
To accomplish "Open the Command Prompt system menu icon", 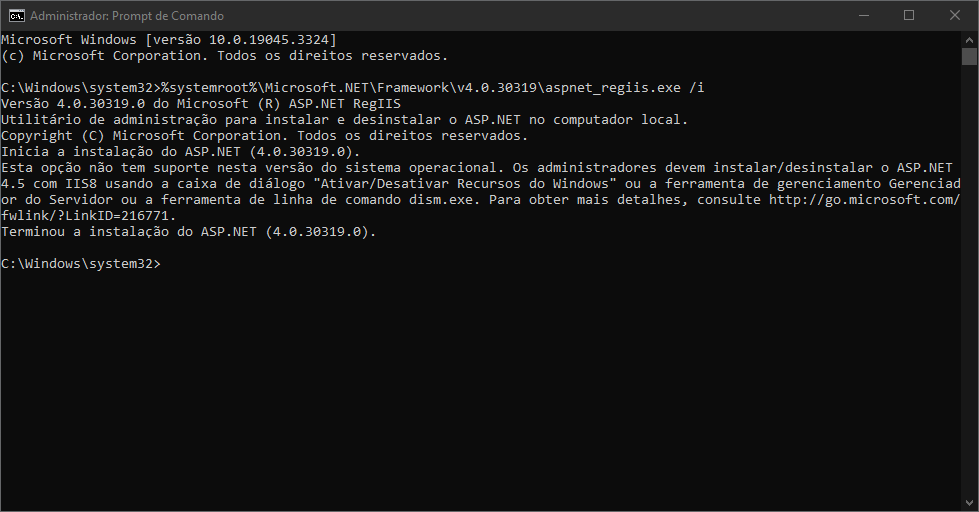I will (16, 16).
